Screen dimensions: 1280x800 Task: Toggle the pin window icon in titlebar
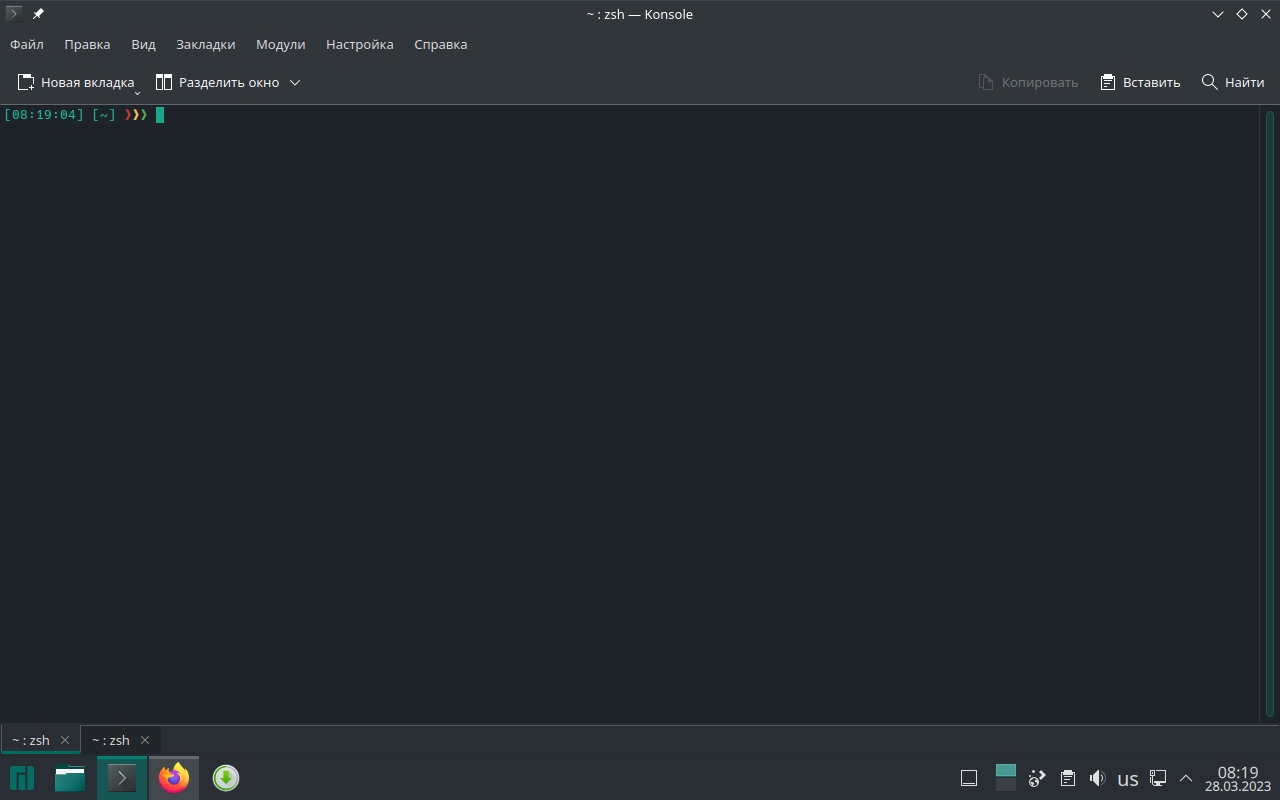click(x=38, y=14)
